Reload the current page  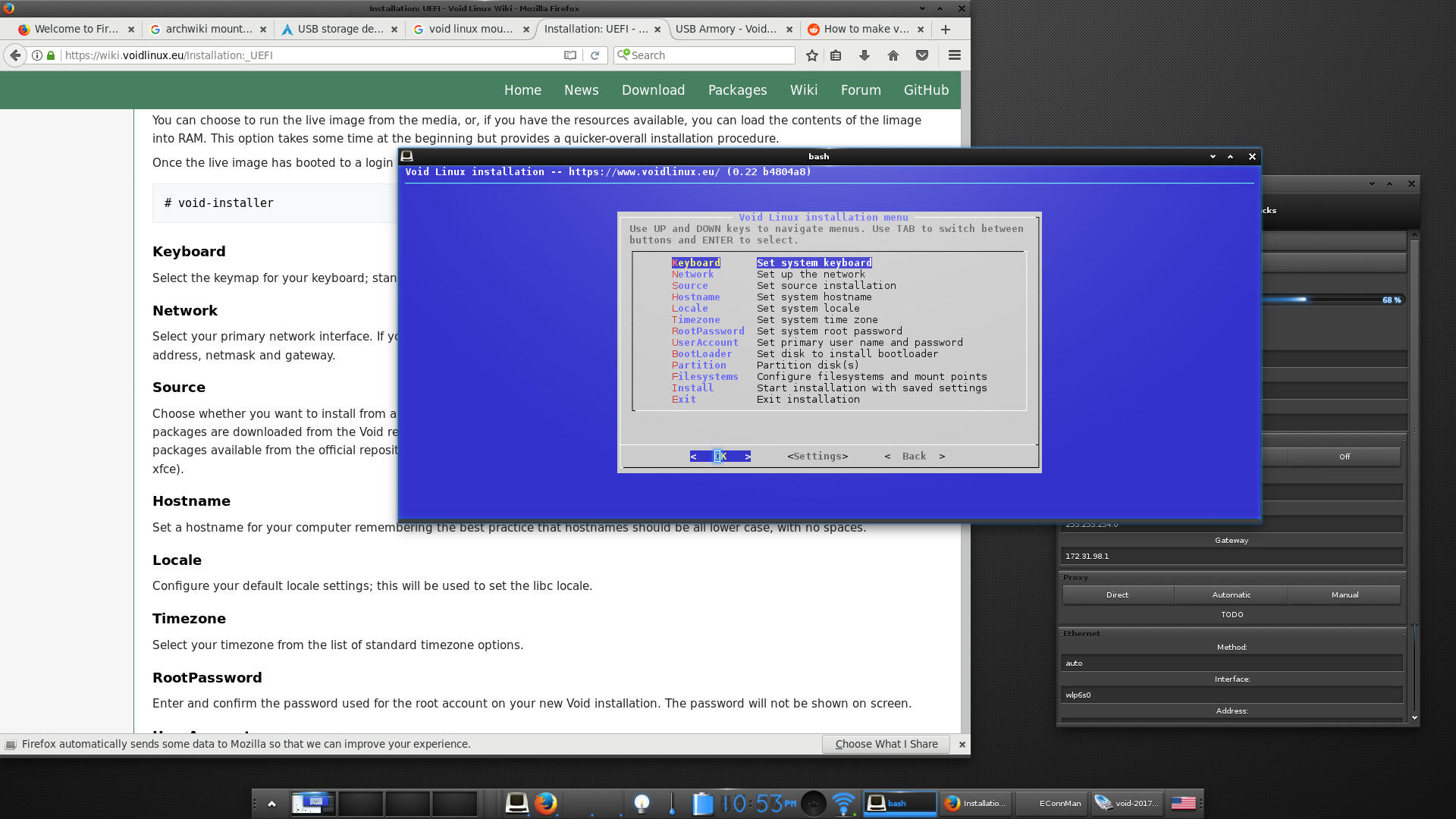coord(595,55)
